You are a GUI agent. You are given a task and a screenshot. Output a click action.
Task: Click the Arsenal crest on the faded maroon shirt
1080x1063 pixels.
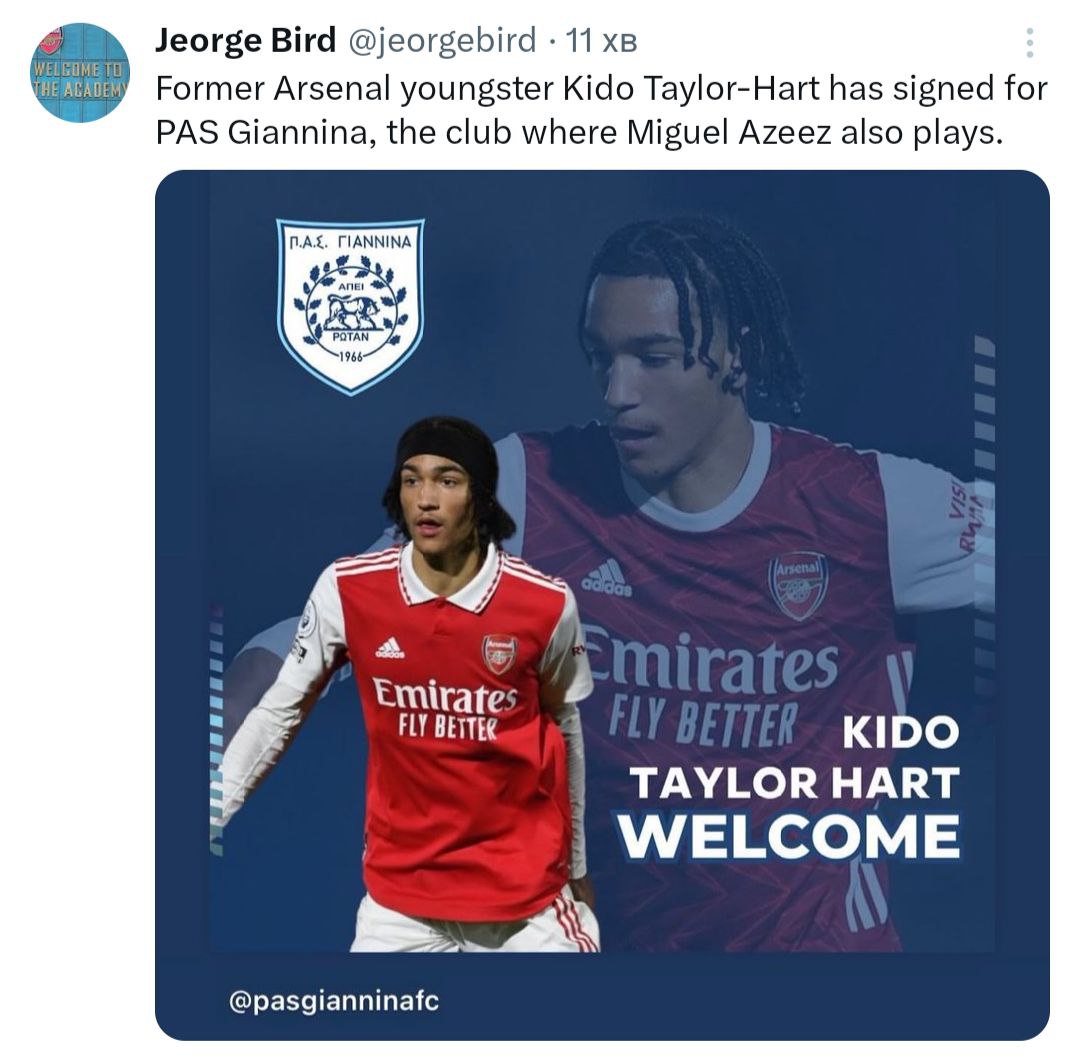click(x=798, y=585)
